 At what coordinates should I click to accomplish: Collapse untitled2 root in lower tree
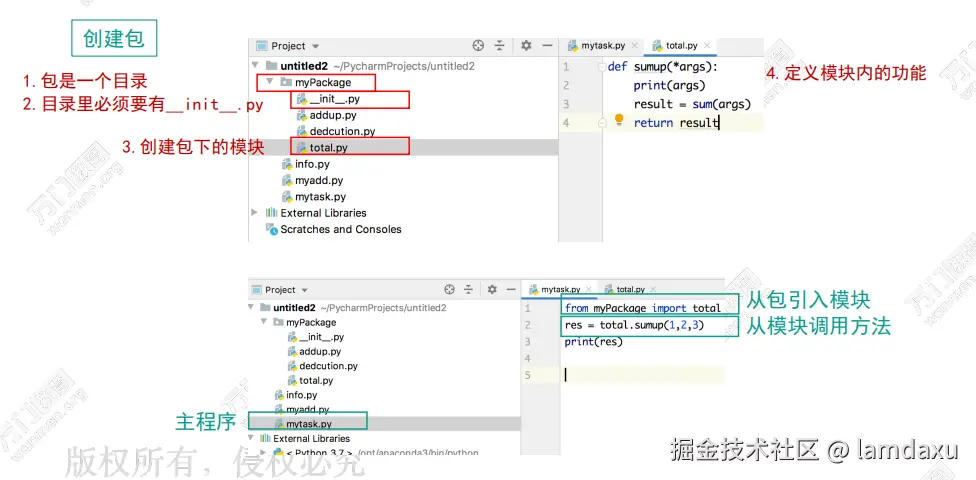(251, 307)
